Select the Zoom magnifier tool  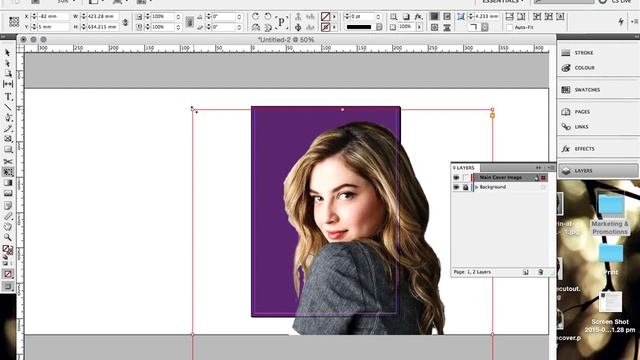pos(8,237)
